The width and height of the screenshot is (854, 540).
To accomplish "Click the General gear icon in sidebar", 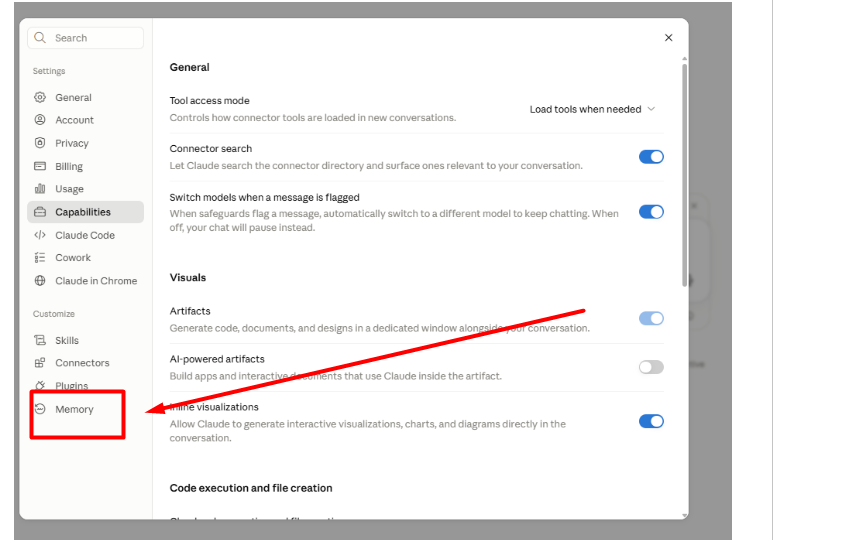I will (40, 97).
